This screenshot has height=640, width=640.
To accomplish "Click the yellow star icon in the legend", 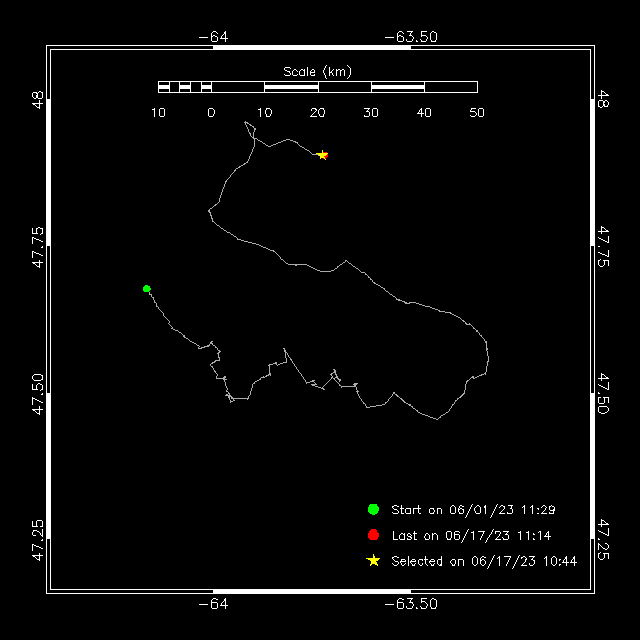I will [x=373, y=560].
